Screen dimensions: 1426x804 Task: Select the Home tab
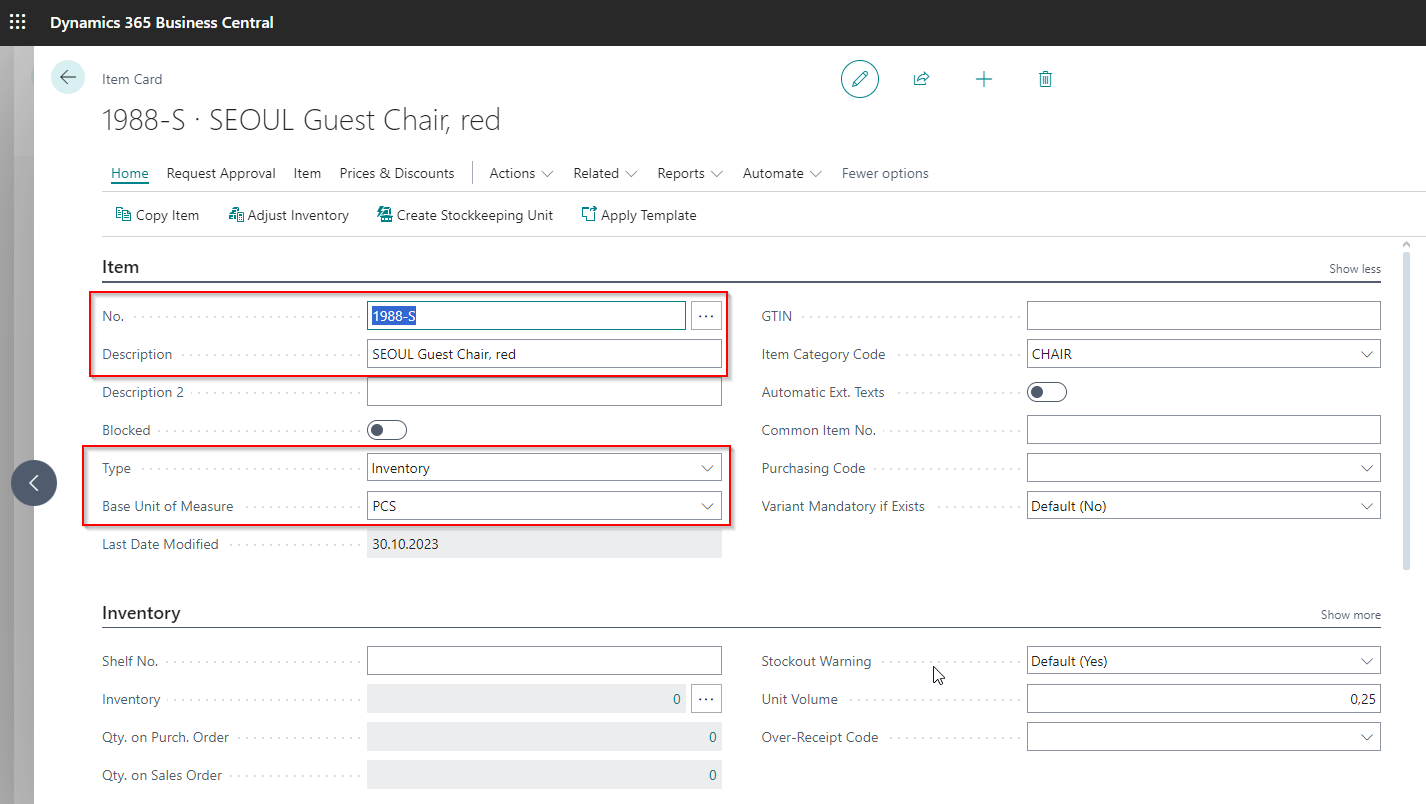[x=130, y=173]
